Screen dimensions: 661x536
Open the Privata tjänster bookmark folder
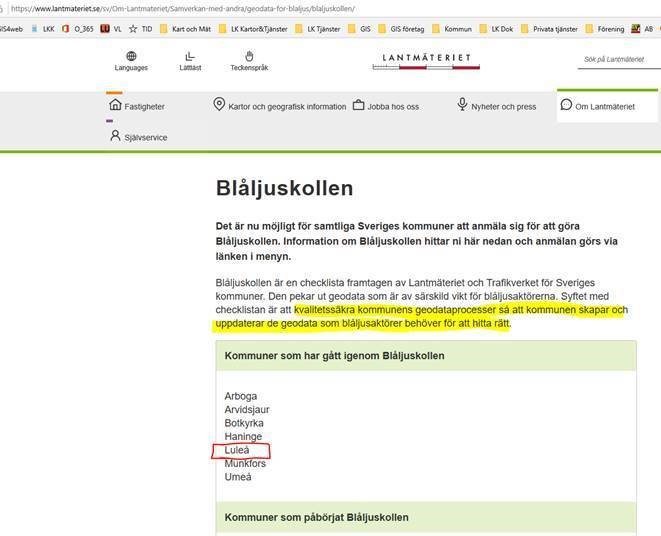point(549,29)
